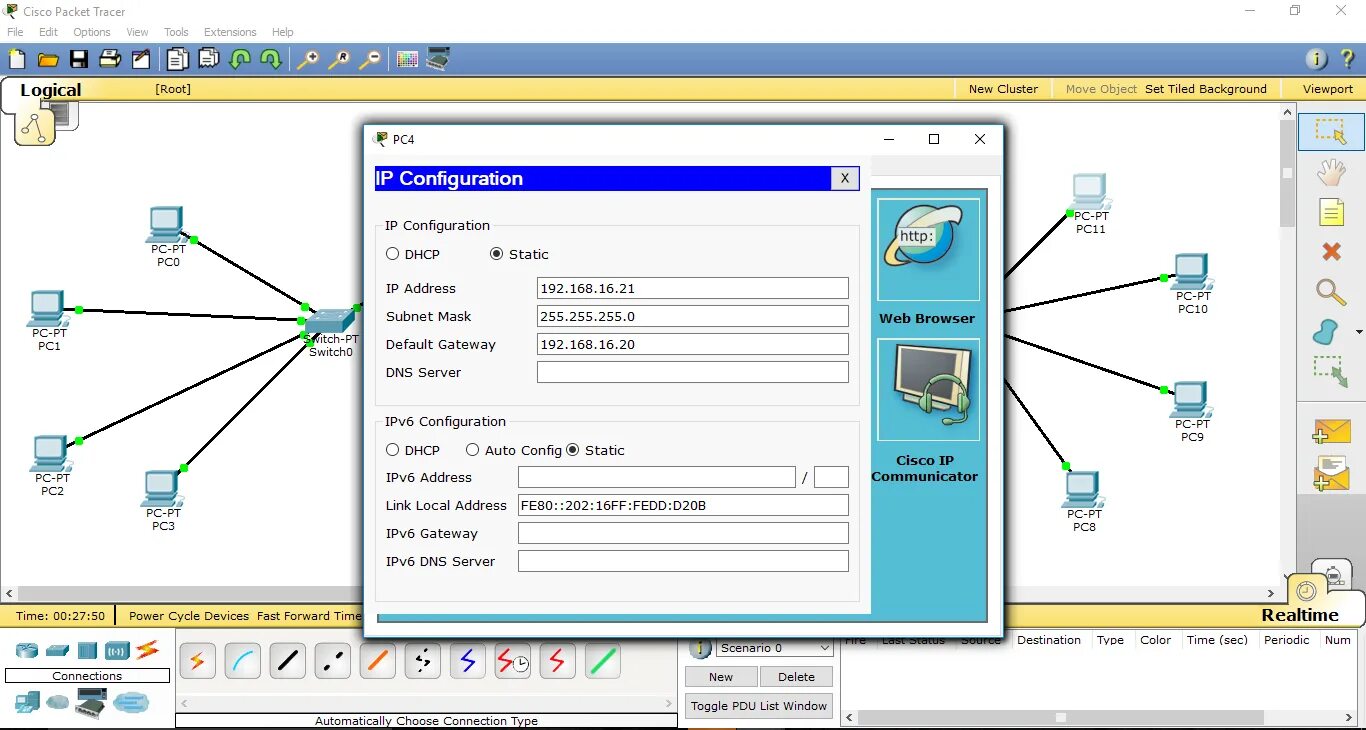Expand the Draw Polygon tool arrow
Image resolution: width=1366 pixels, height=730 pixels.
tap(1358, 332)
